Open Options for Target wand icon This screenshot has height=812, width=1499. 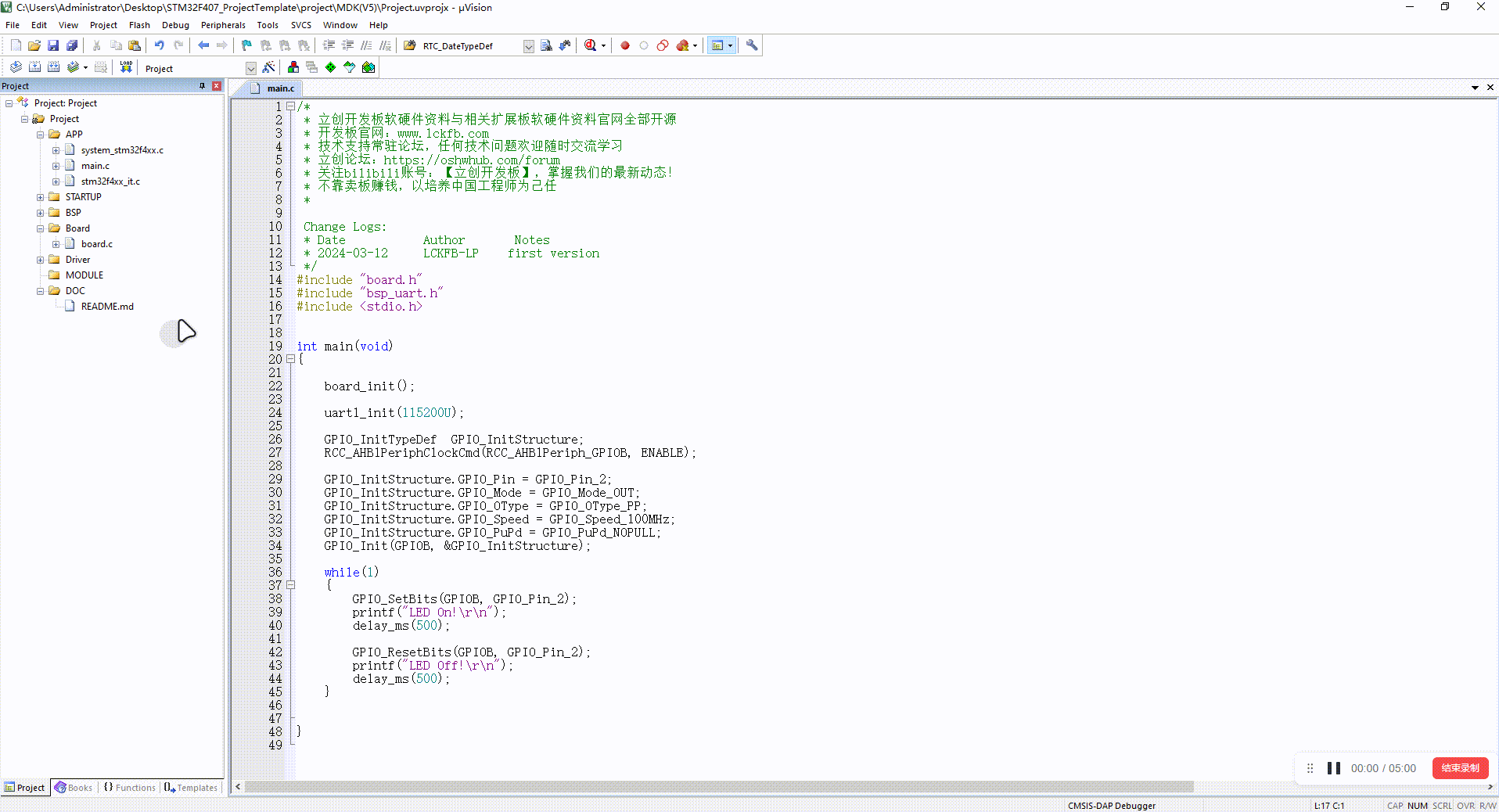tap(268, 67)
